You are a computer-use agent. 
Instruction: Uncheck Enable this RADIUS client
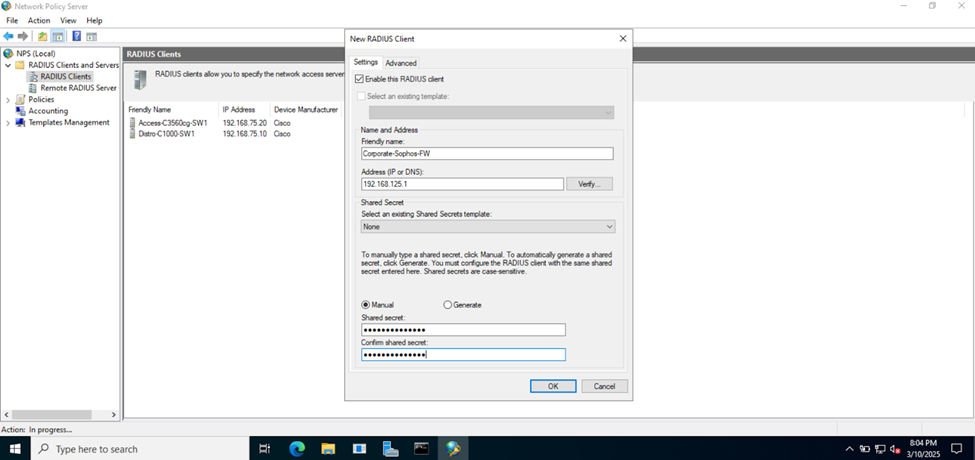(x=359, y=79)
